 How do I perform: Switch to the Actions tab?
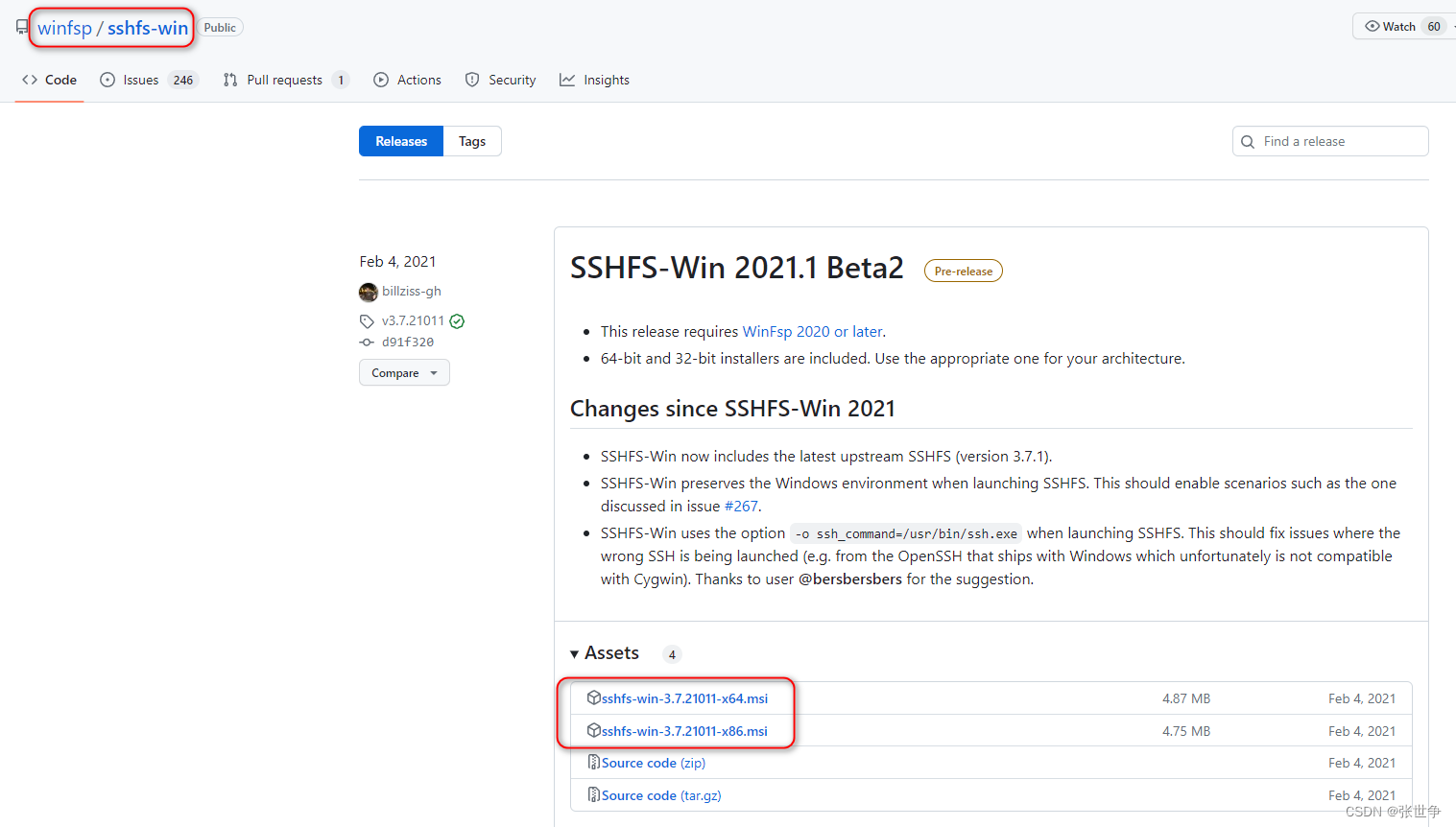[408, 80]
